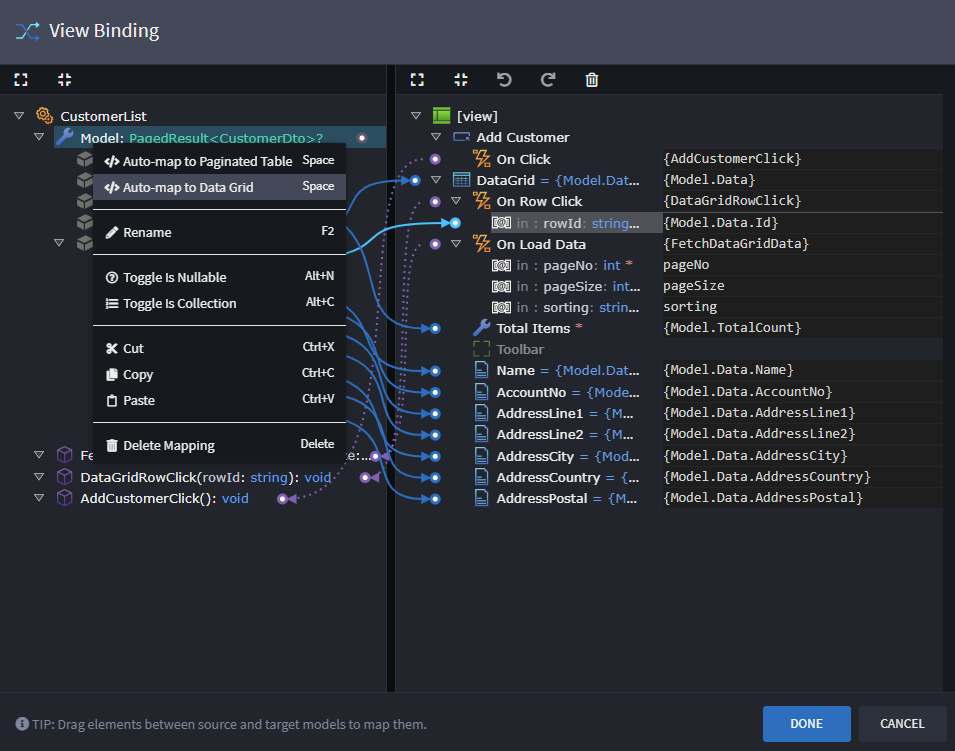The width and height of the screenshot is (955, 751).
Task: Select Toggle Is Nullable menu item
Action: (x=219, y=277)
